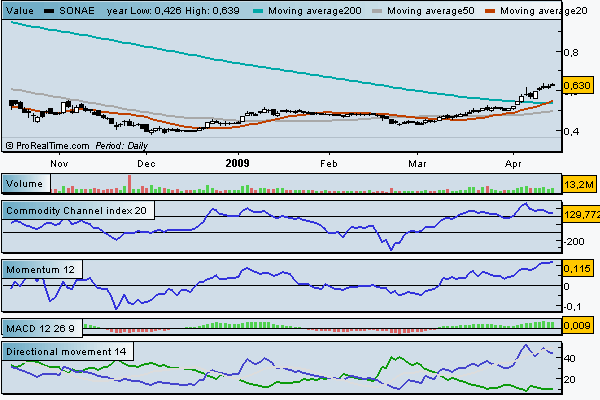The height and width of the screenshot is (400, 600).
Task: Click the black SONAE legend swatch
Action: click(49, 11)
